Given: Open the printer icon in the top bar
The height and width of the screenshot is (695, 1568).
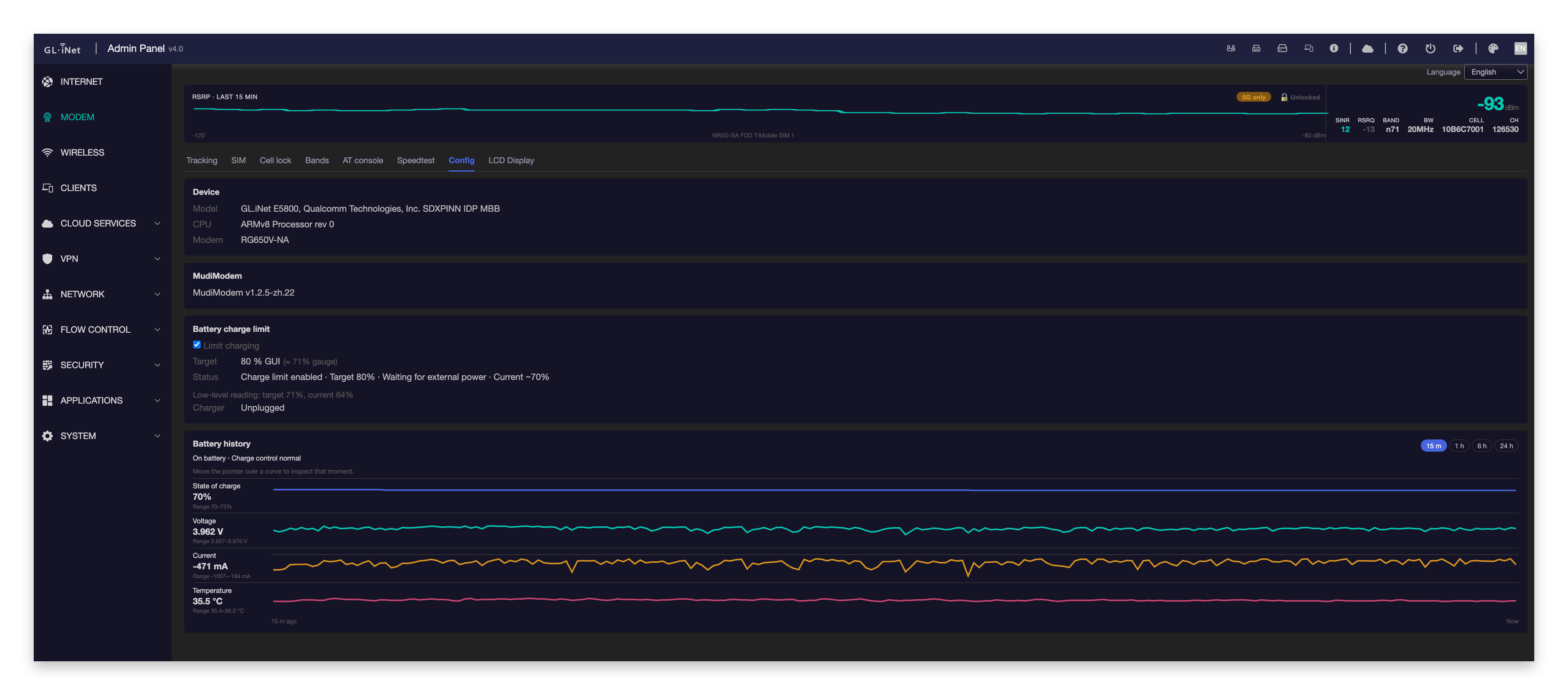Looking at the screenshot, I should (x=1256, y=48).
